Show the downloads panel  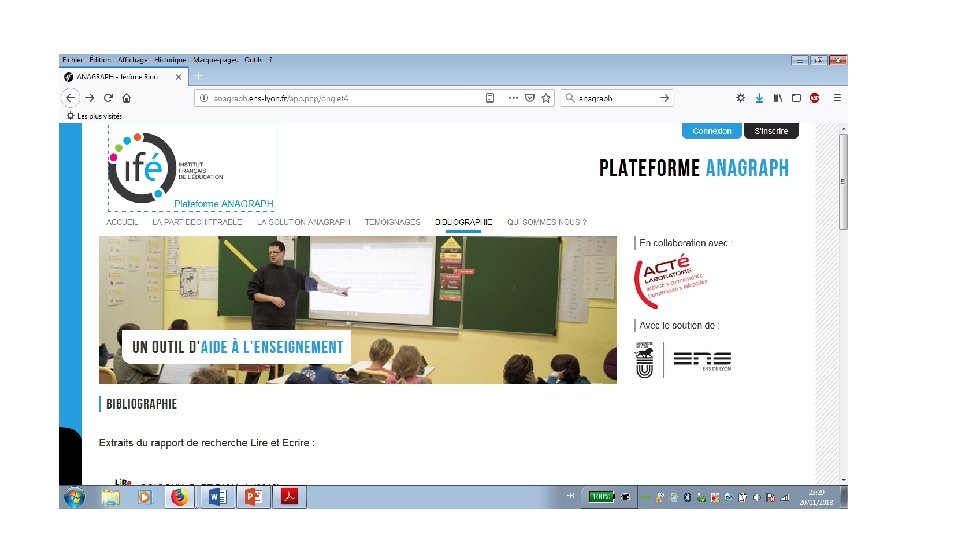pyautogui.click(x=759, y=98)
